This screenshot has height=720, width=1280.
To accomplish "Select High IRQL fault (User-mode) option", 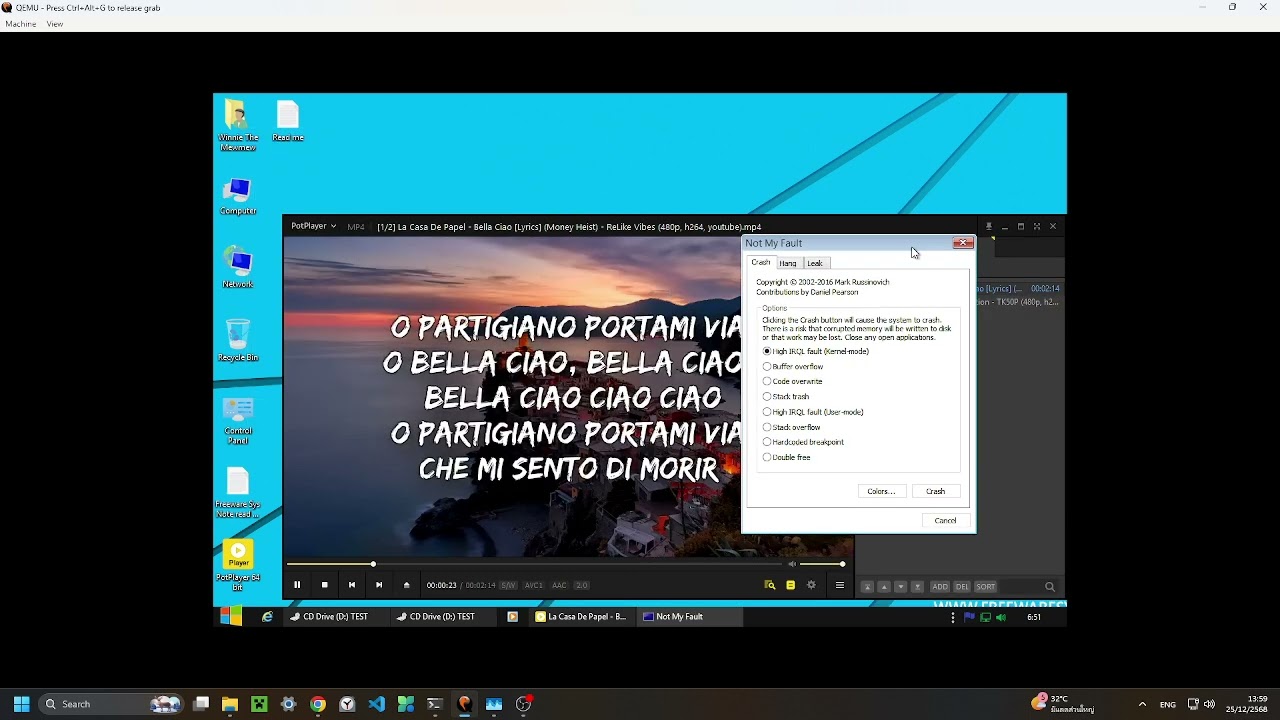I will coord(813,412).
